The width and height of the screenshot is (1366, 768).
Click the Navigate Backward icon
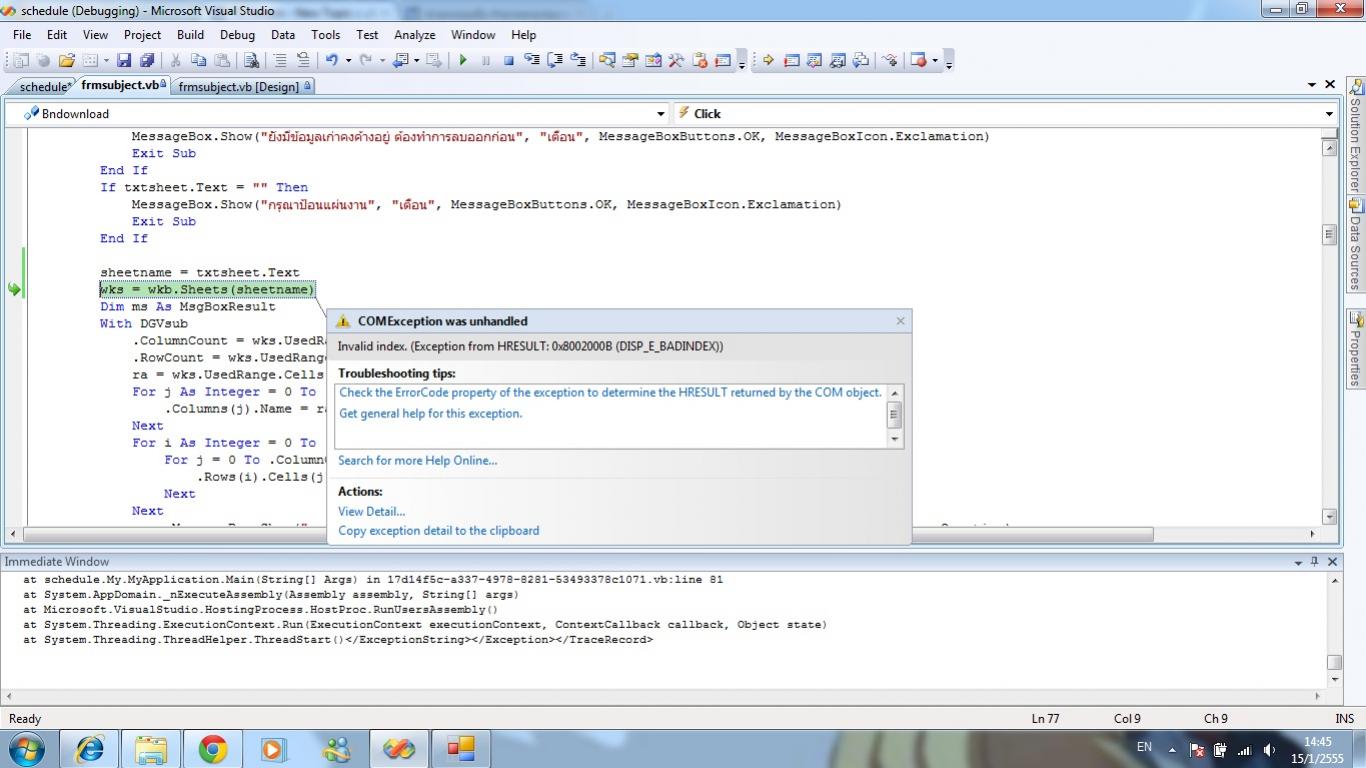(401, 60)
